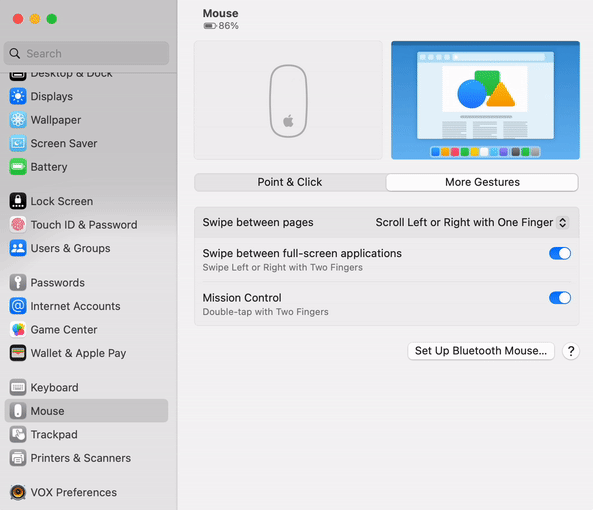Focus the Search field
Viewport: 593px width, 510px height.
[86, 53]
